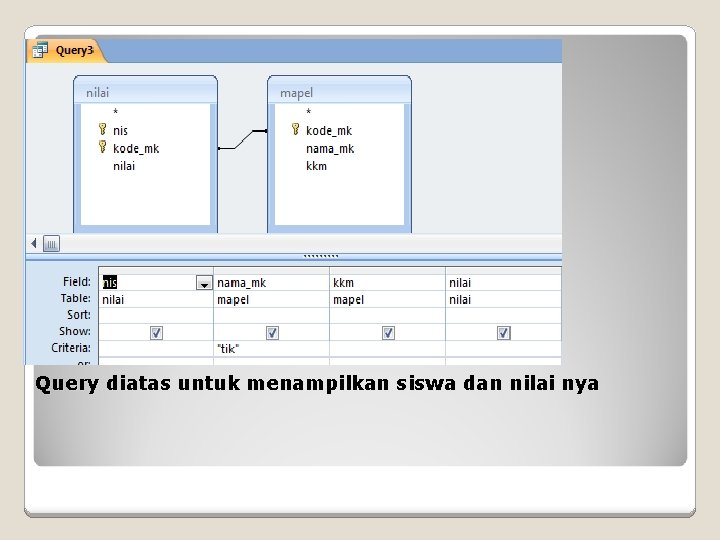This screenshot has width=720, height=540.
Task: Click the key icon beside kode_mk in nilai table
Action: [x=103, y=147]
